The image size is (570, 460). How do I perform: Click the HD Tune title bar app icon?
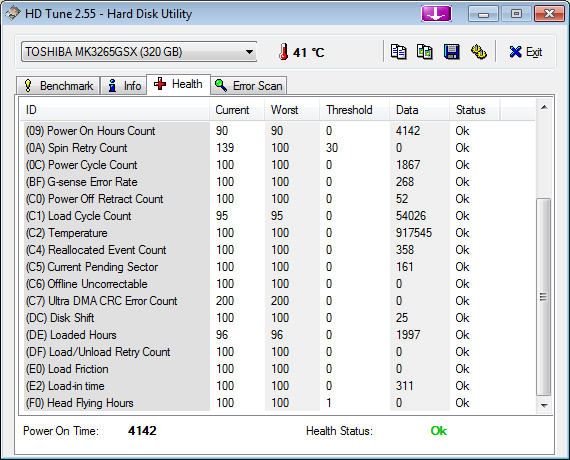(12, 13)
